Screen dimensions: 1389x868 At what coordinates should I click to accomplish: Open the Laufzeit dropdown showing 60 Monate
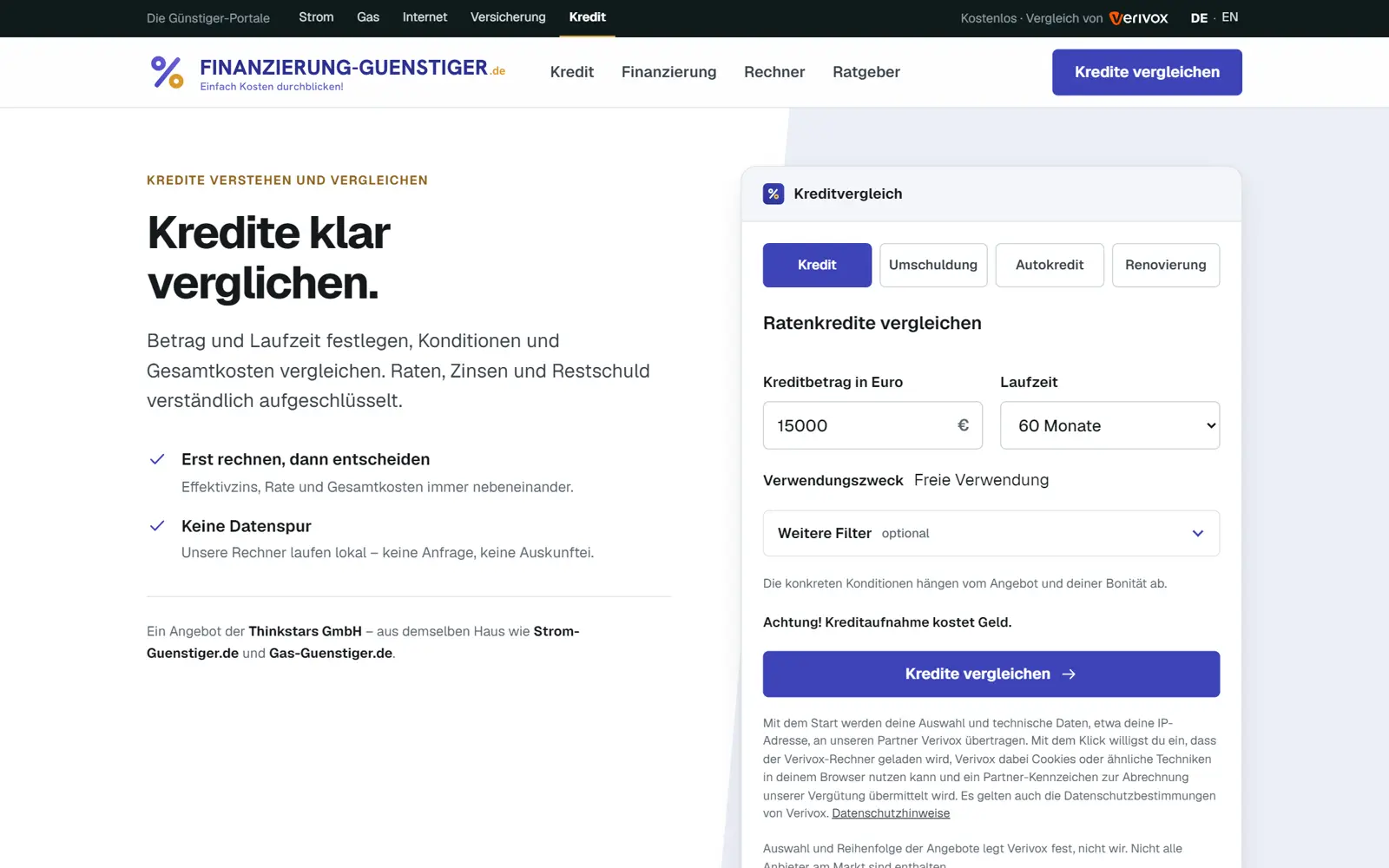pos(1109,425)
